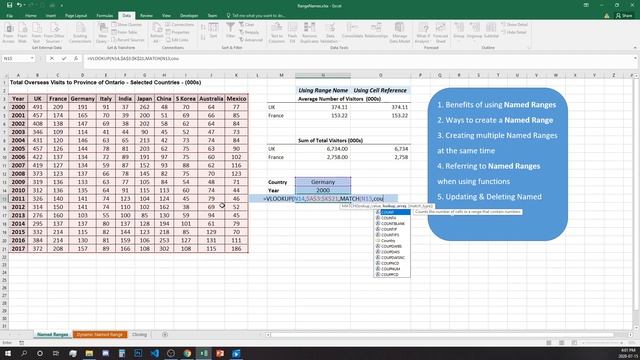Click Show Queries in Get & Transform
640x360 pixels.
click(127, 24)
